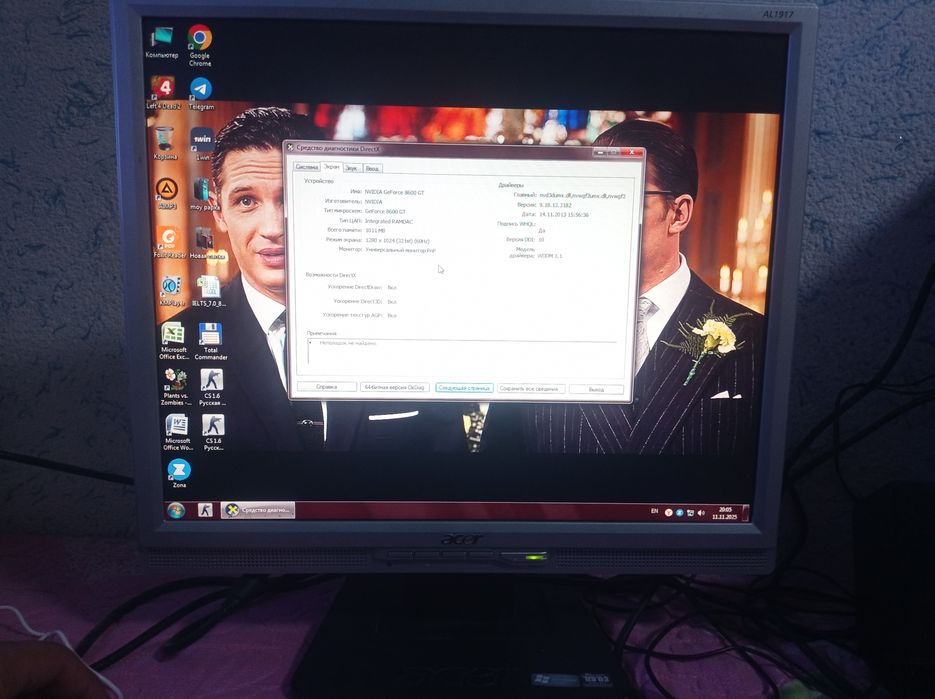The width and height of the screenshot is (935, 699).
Task: Close the DirectX diagnostic window
Action: click(x=631, y=153)
